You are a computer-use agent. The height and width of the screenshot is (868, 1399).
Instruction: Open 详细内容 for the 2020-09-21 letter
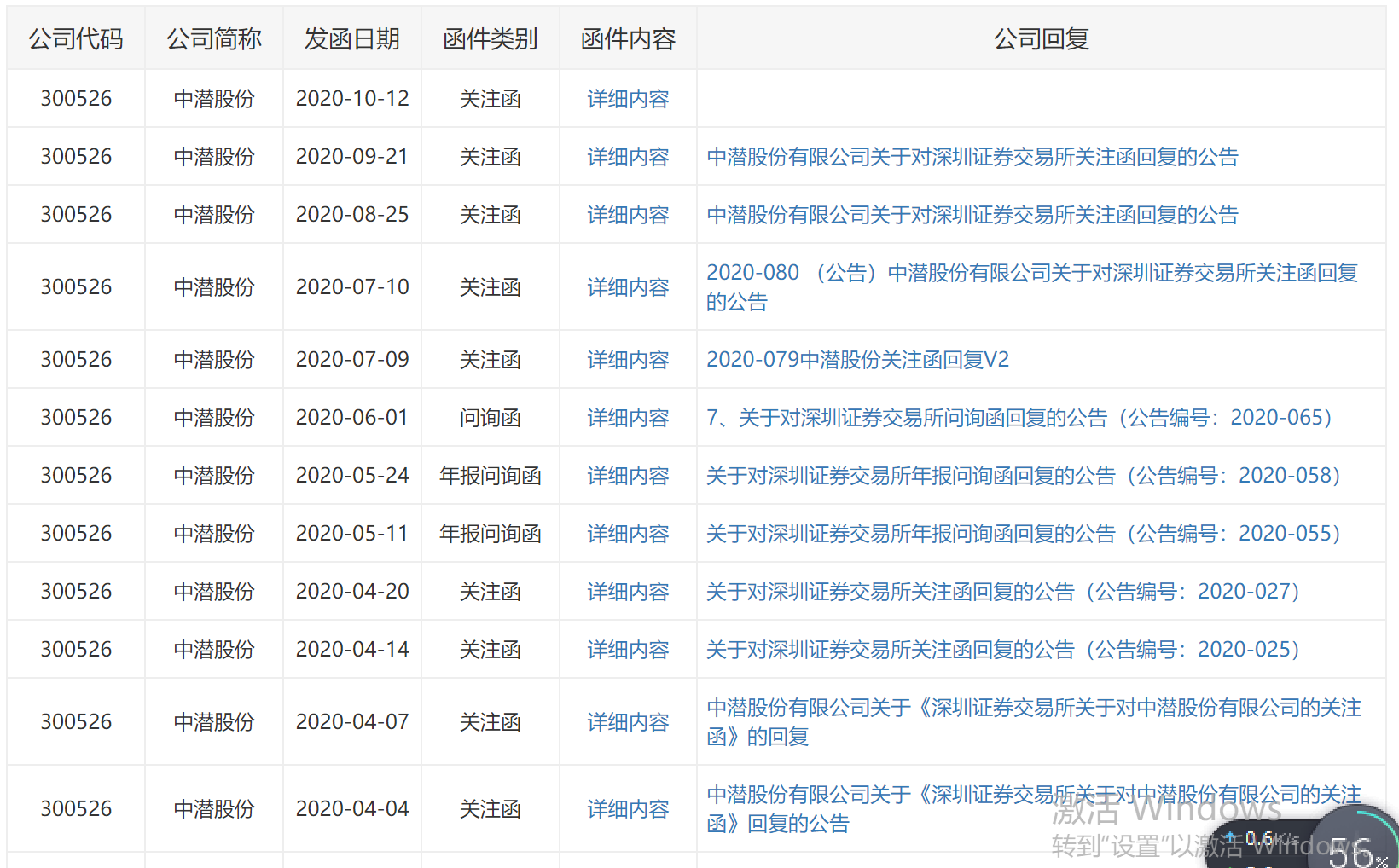pos(628,157)
